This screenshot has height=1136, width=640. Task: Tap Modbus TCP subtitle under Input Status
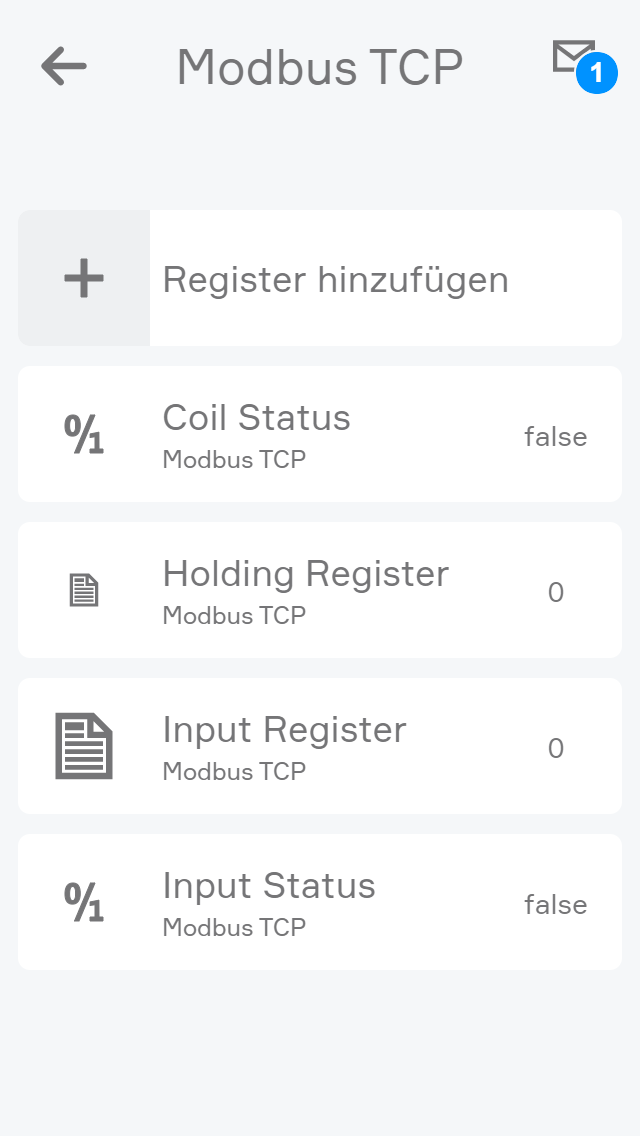click(x=234, y=928)
